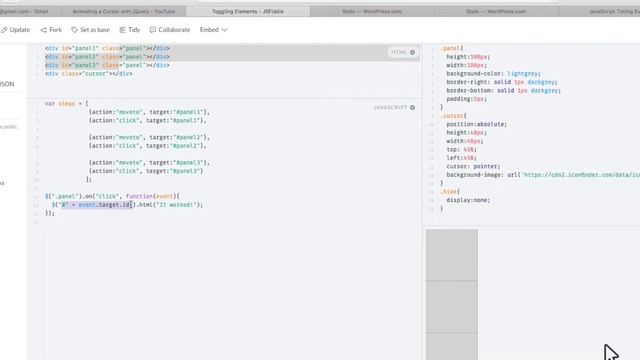Click 'var steps' line in JavaScript editor

(x=67, y=104)
